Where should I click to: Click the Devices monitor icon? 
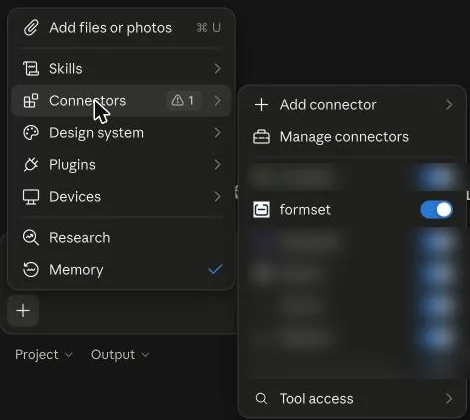(31, 197)
